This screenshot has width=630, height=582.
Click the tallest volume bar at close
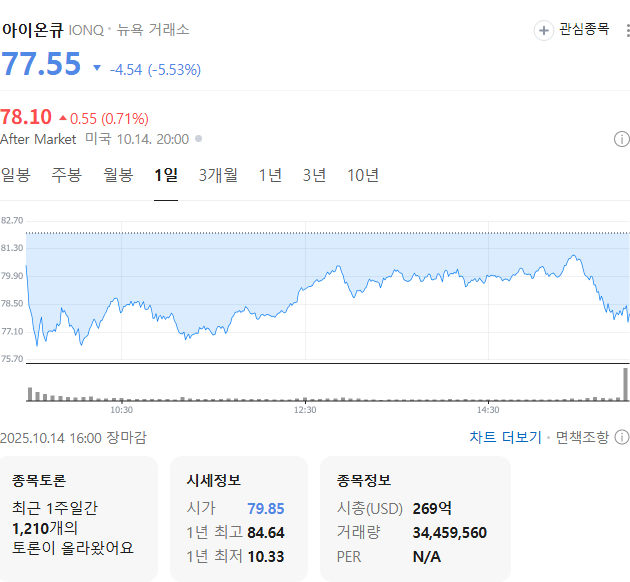pos(626,386)
